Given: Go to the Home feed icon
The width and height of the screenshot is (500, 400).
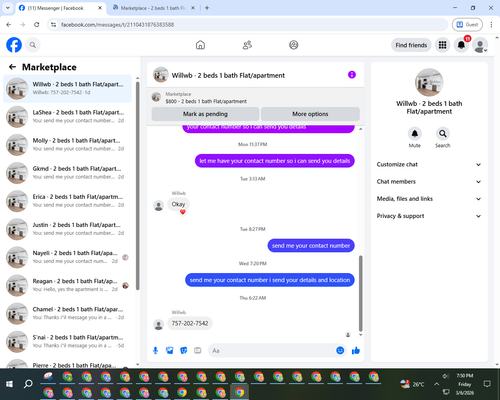Looking at the screenshot, I should [x=200, y=45].
